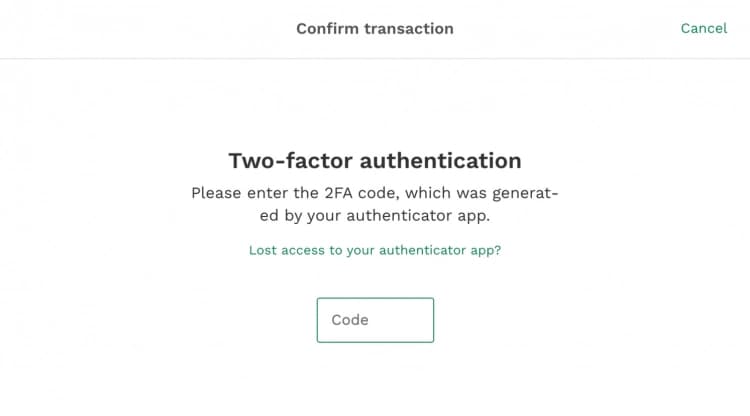Open the lost authenticator access link
The height and width of the screenshot is (416, 750).
(x=375, y=251)
